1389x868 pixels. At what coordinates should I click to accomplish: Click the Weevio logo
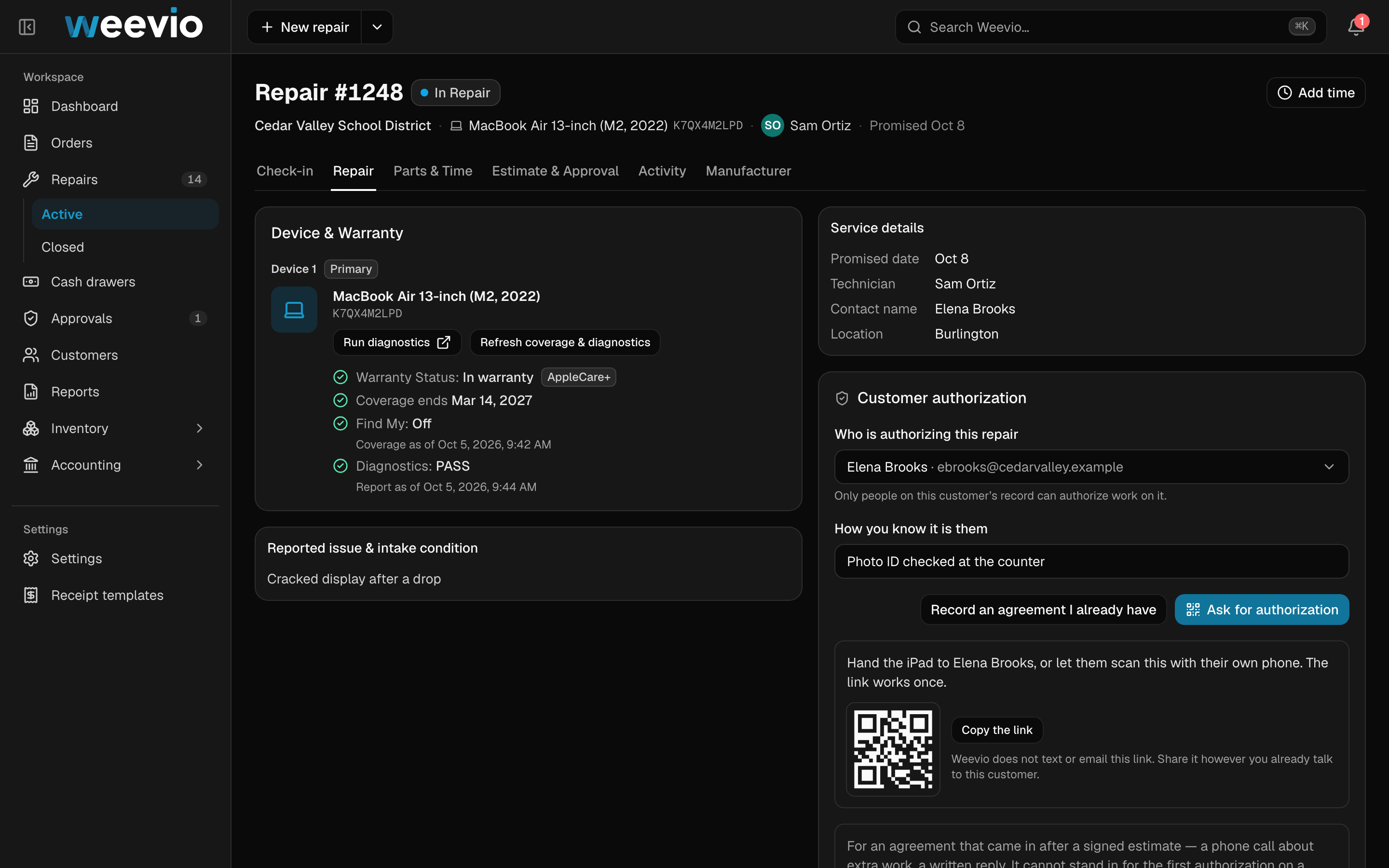pos(134,24)
